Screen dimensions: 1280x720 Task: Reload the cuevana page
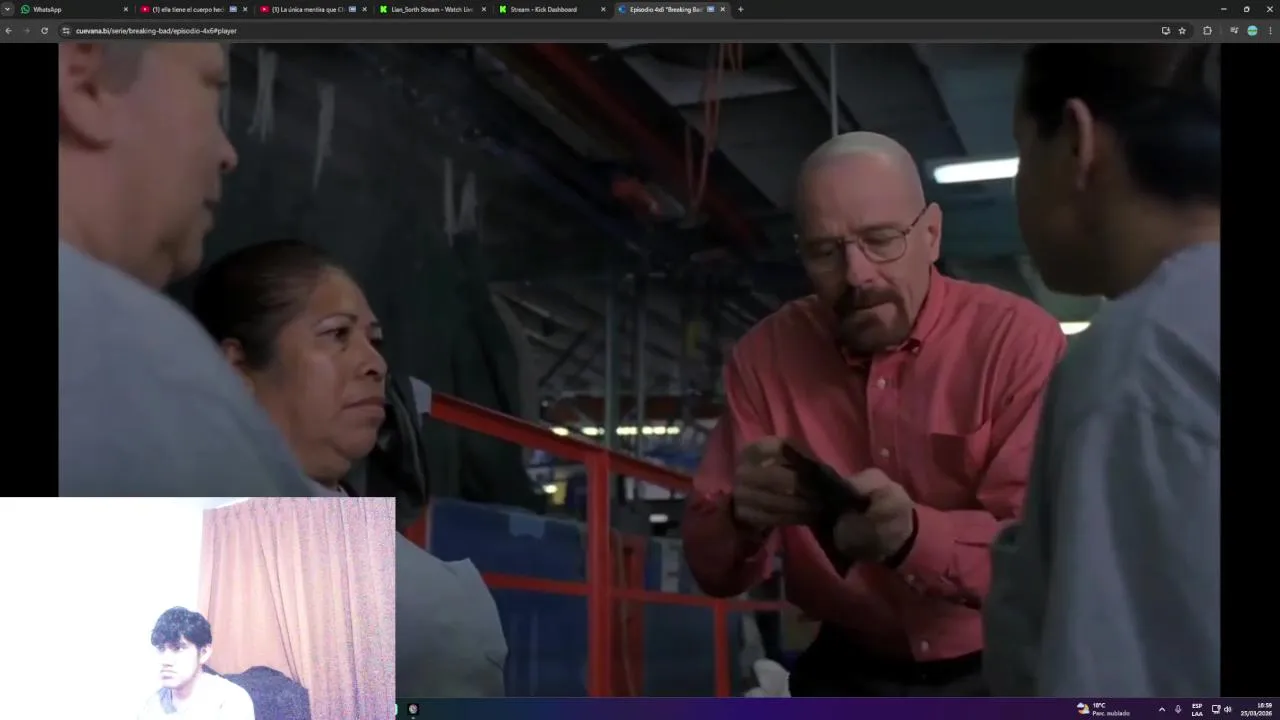pyautogui.click(x=44, y=31)
